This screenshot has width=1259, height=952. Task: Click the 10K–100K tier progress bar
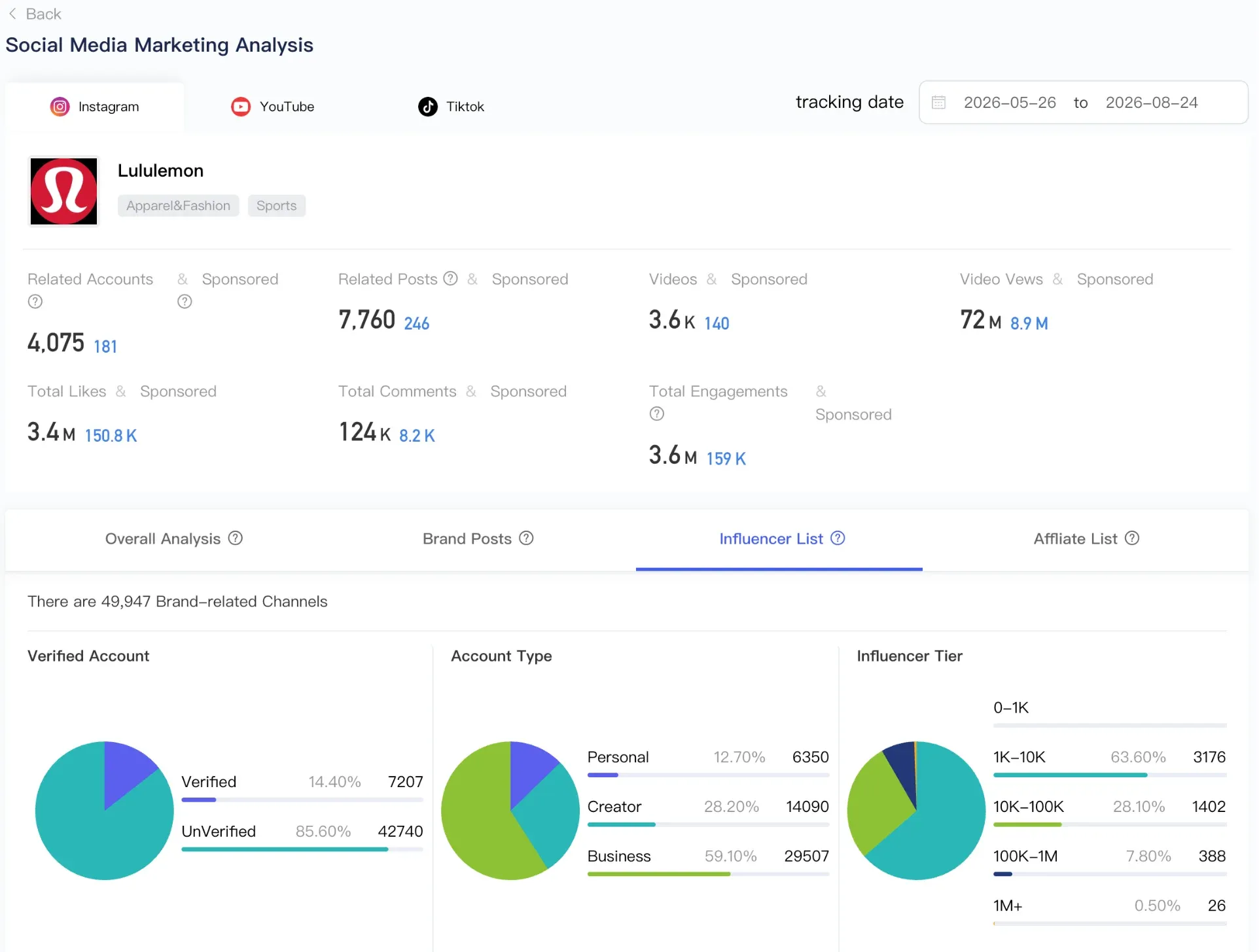click(x=1110, y=824)
